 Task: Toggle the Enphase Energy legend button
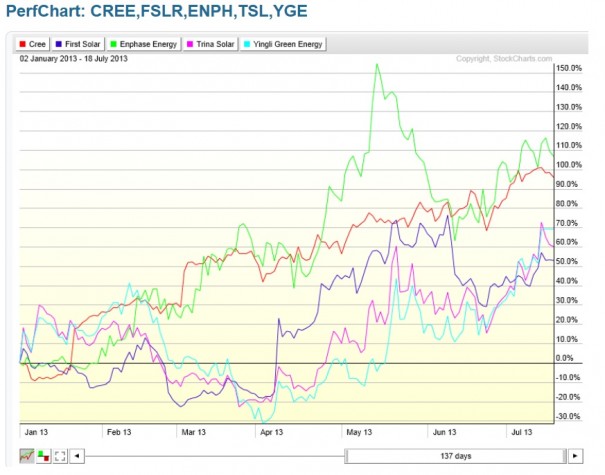click(x=144, y=44)
